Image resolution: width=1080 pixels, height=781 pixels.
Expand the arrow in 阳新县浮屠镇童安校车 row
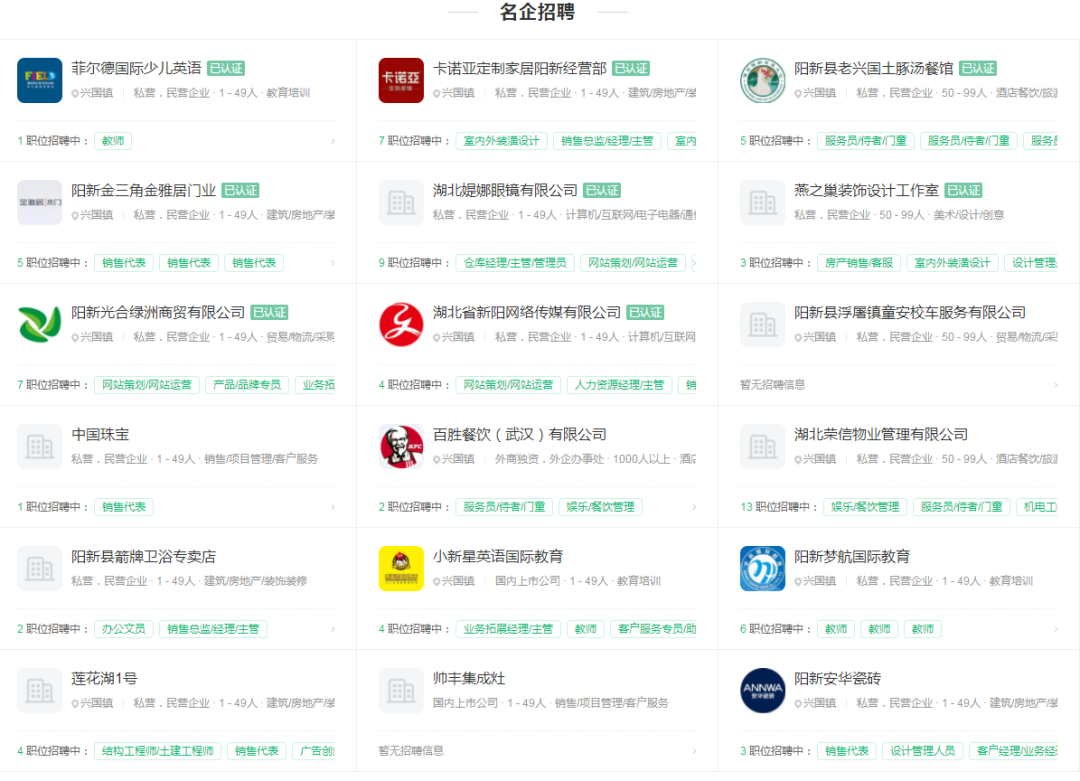pos(1055,385)
